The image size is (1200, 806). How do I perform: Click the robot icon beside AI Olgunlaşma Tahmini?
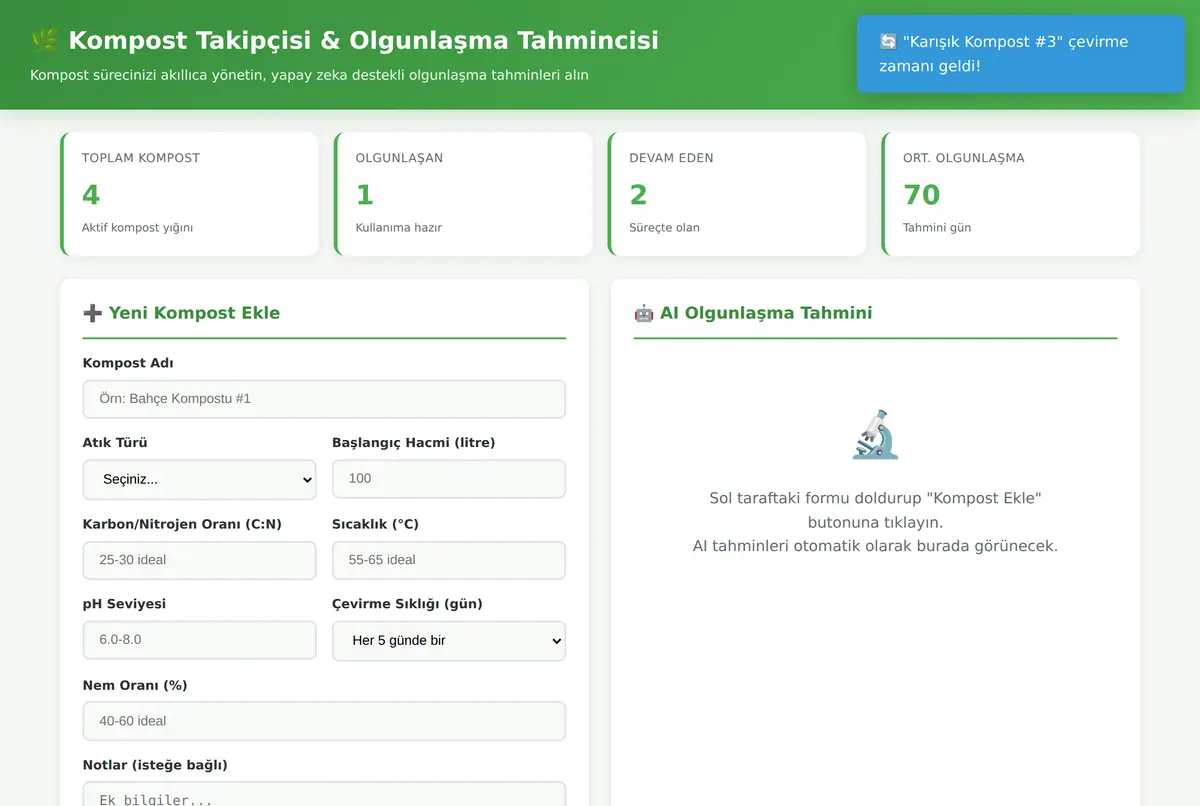(x=644, y=313)
